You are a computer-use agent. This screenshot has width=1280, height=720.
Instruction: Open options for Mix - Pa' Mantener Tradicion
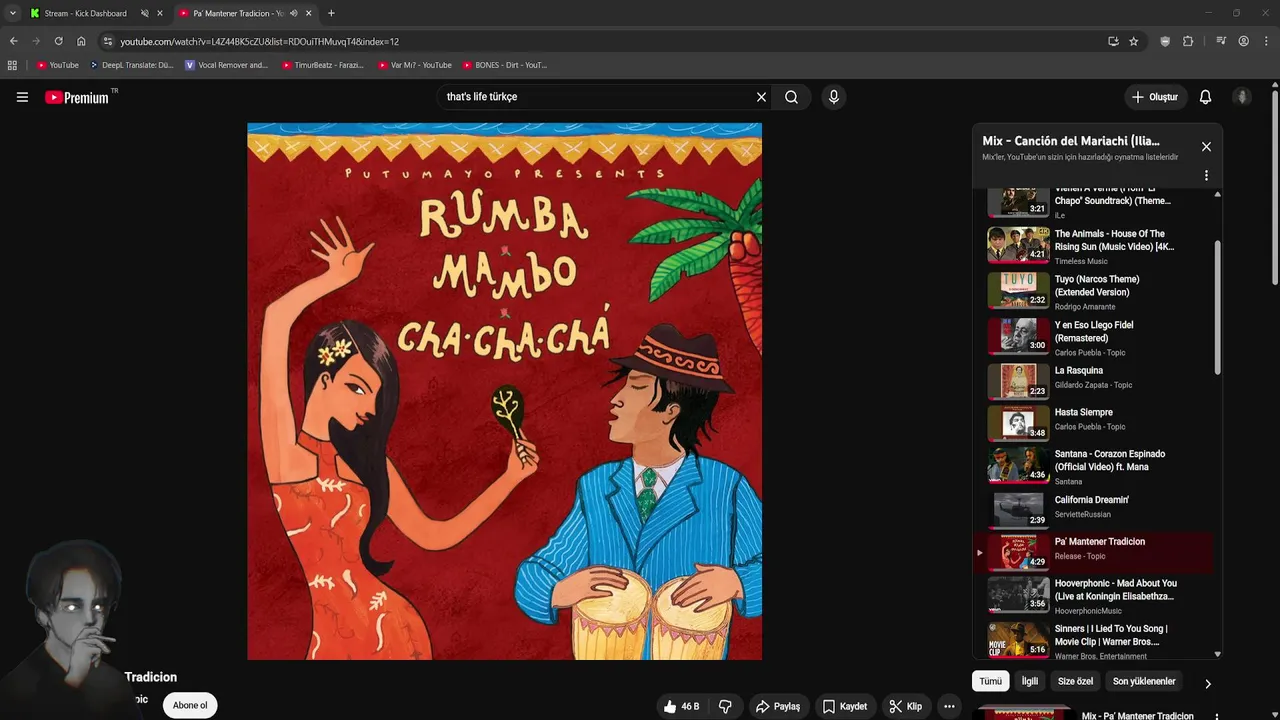(x=1216, y=716)
